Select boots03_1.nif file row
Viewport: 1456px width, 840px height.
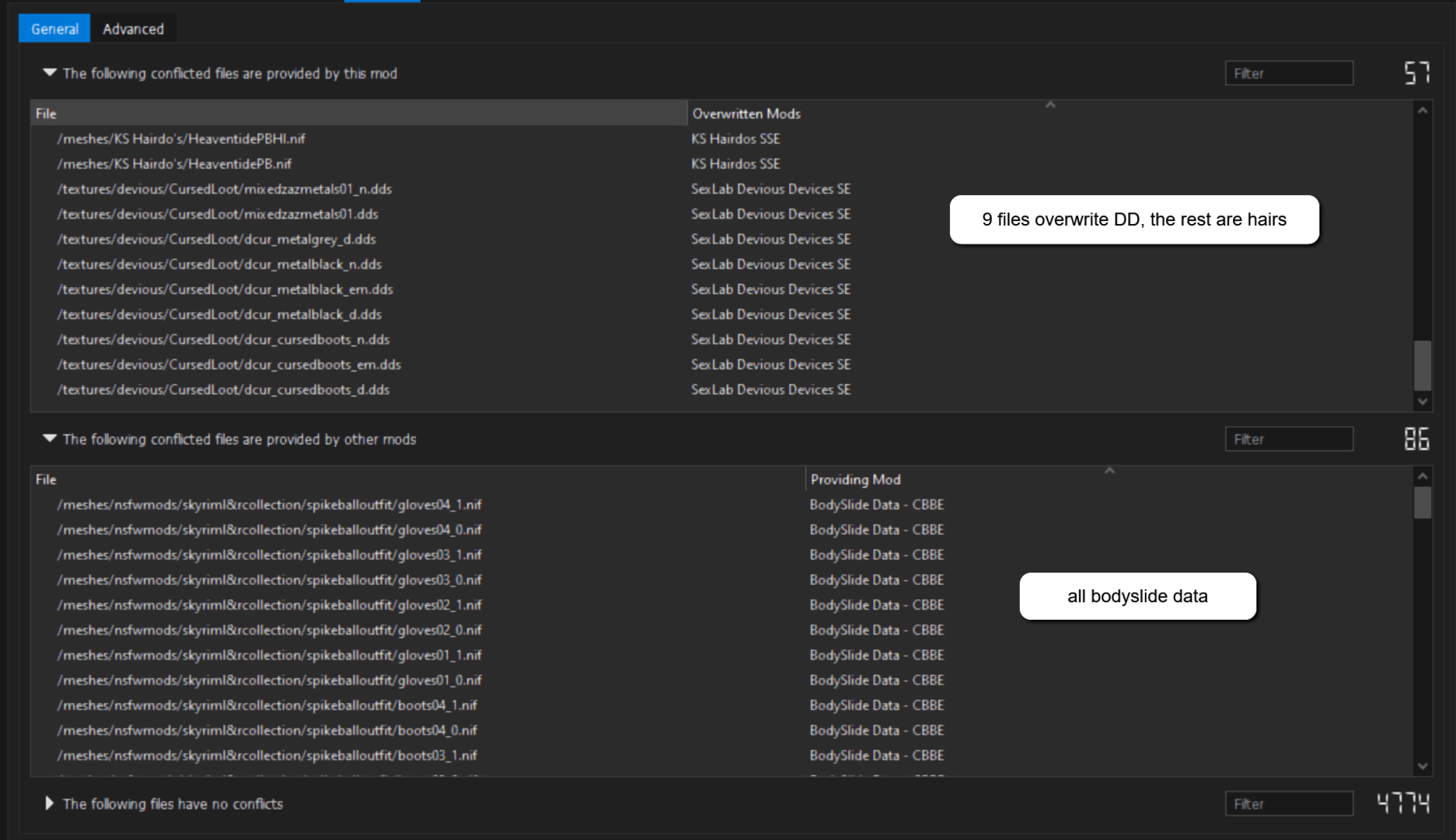pyautogui.click(x=721, y=755)
